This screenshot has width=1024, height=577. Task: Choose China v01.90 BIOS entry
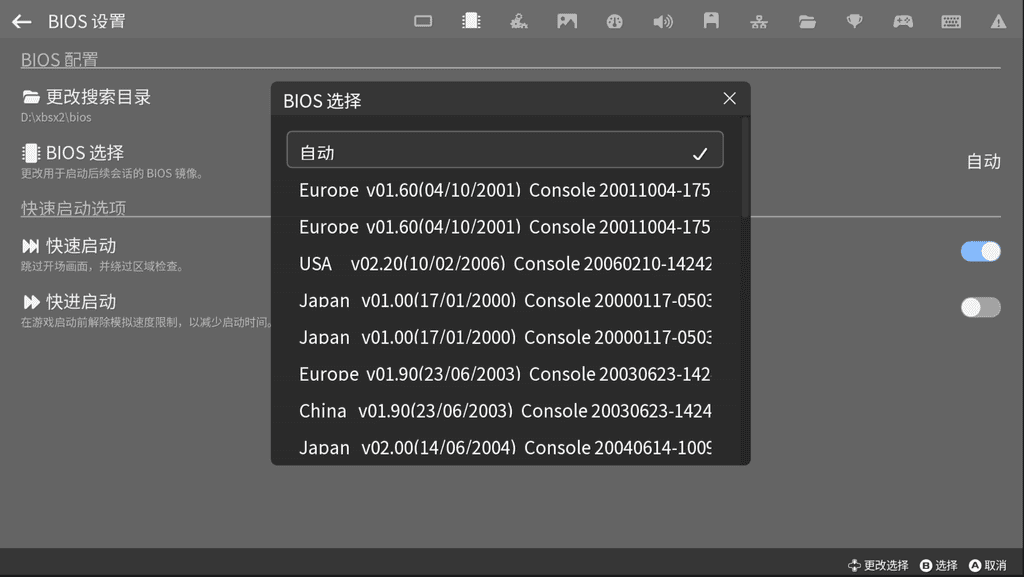505,411
